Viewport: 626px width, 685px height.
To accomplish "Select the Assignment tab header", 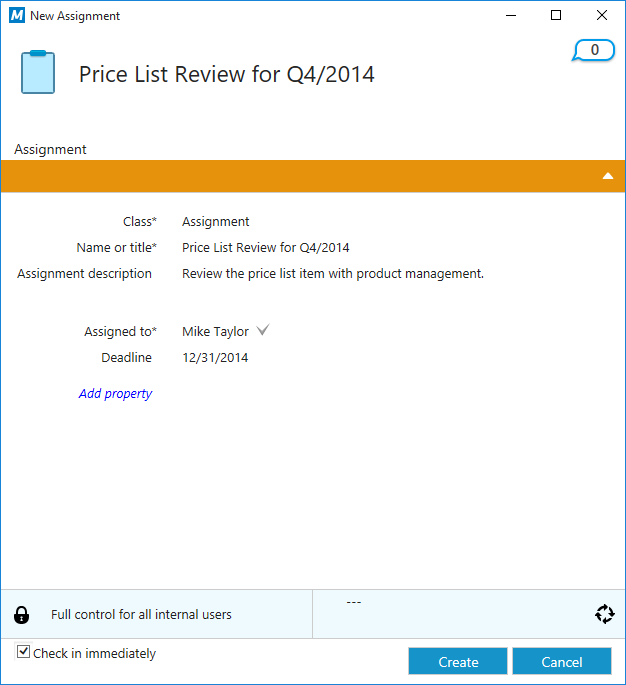I will (50, 149).
